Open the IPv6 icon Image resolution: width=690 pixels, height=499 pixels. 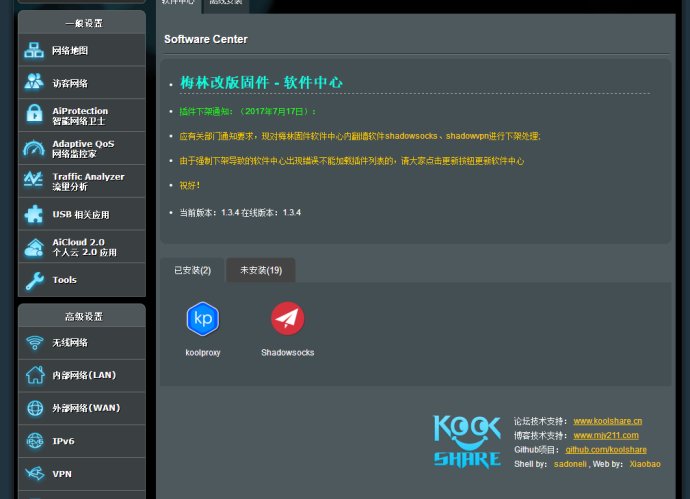(35, 441)
